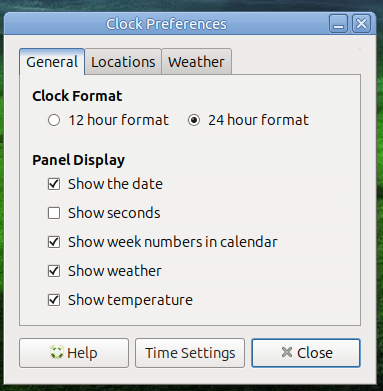
Task: Select the General tab
Action: (52, 62)
